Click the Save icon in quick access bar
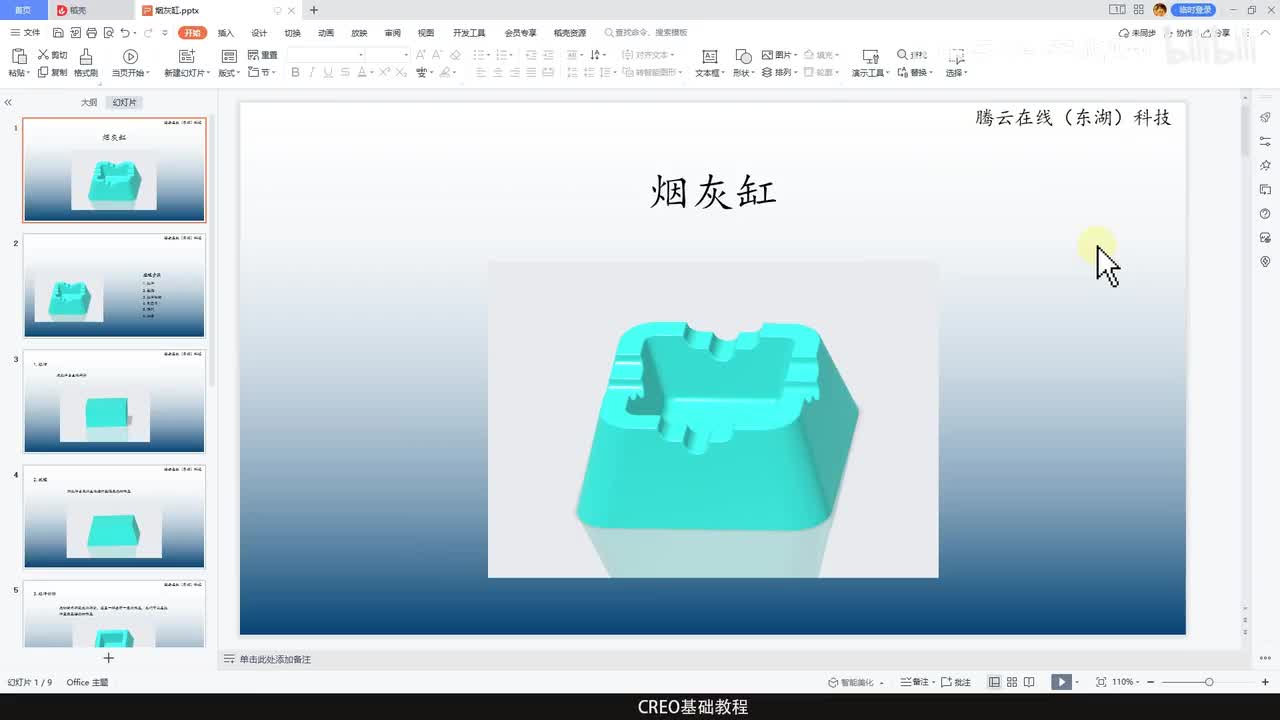This screenshot has width=1280, height=720. 58,33
